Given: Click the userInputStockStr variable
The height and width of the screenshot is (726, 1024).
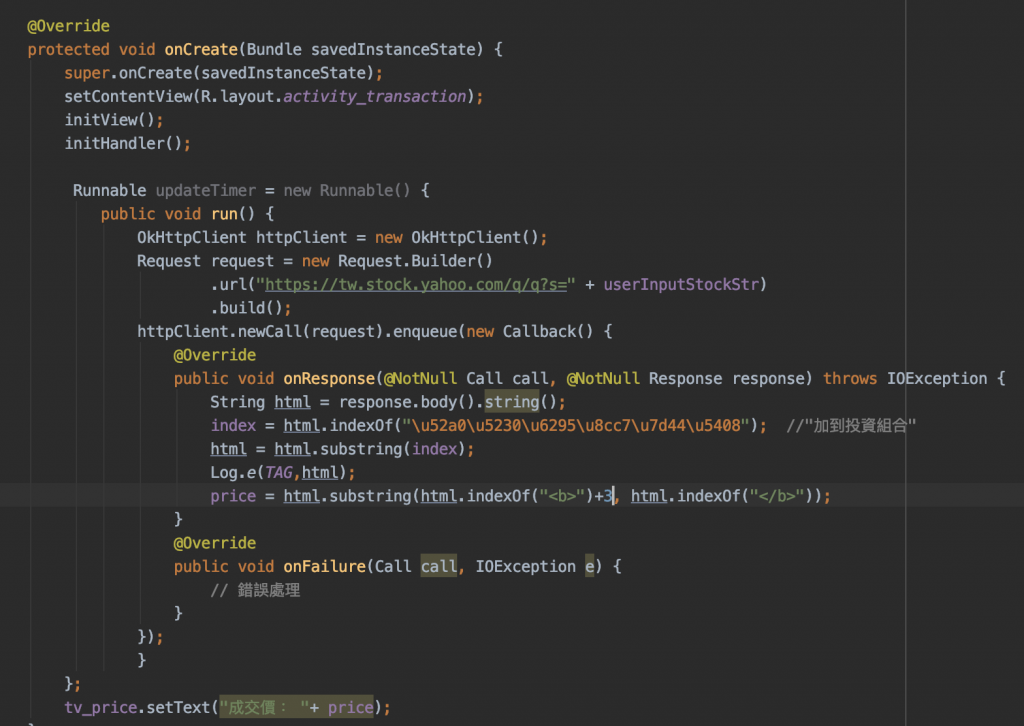Looking at the screenshot, I should (x=681, y=285).
